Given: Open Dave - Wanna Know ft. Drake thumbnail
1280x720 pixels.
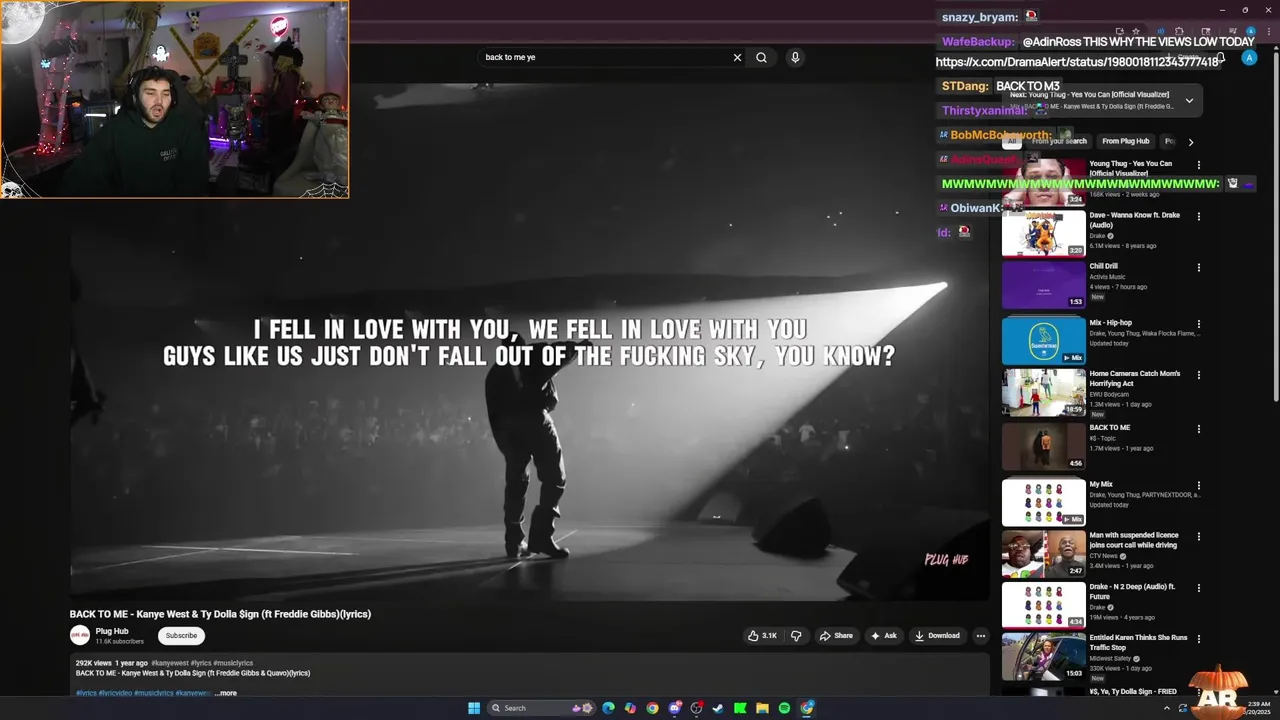Looking at the screenshot, I should (x=1043, y=233).
